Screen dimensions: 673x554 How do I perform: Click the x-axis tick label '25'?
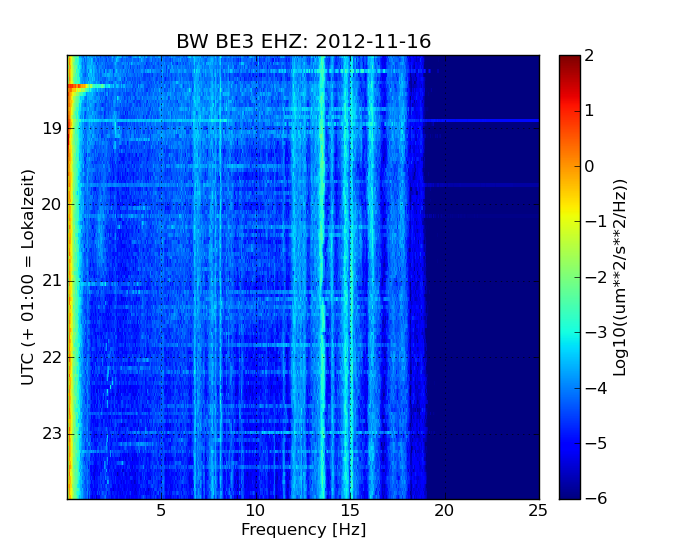[538, 511]
